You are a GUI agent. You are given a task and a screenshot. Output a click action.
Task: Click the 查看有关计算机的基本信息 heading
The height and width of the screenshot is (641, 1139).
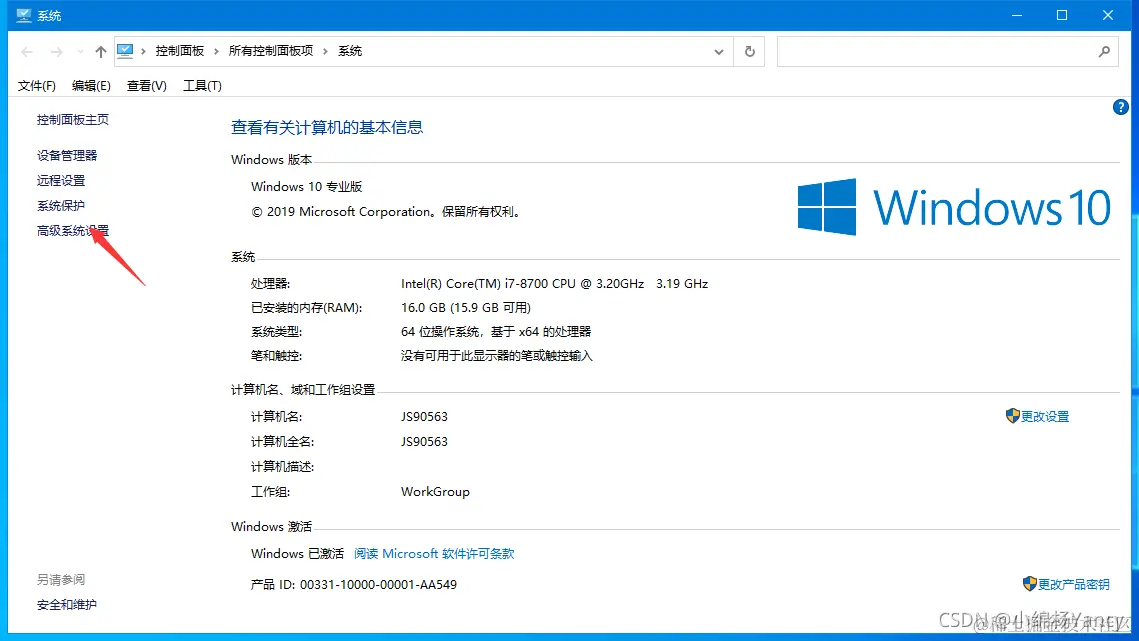pos(327,128)
